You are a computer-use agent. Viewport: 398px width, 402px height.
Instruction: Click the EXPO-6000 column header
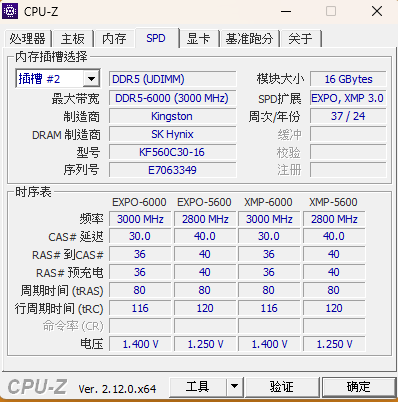(x=139, y=202)
